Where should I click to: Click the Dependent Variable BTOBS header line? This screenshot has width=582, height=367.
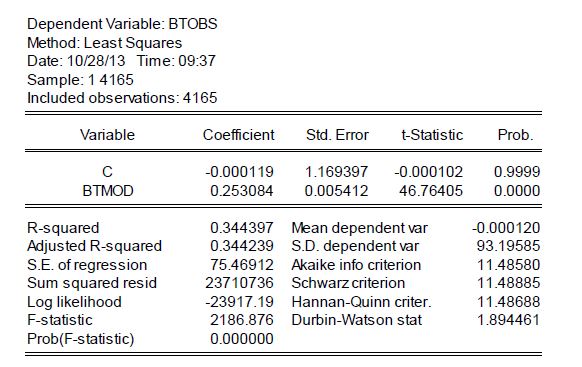tap(122, 24)
